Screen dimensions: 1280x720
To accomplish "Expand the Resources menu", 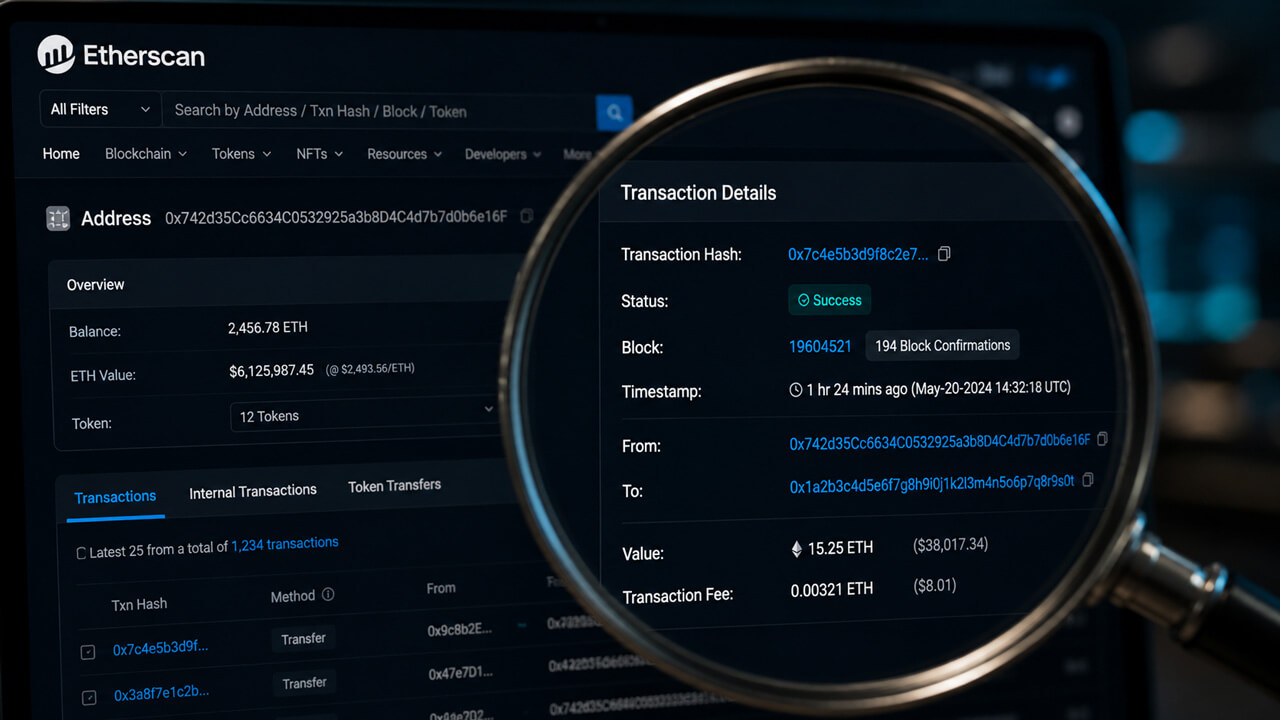I will point(404,154).
